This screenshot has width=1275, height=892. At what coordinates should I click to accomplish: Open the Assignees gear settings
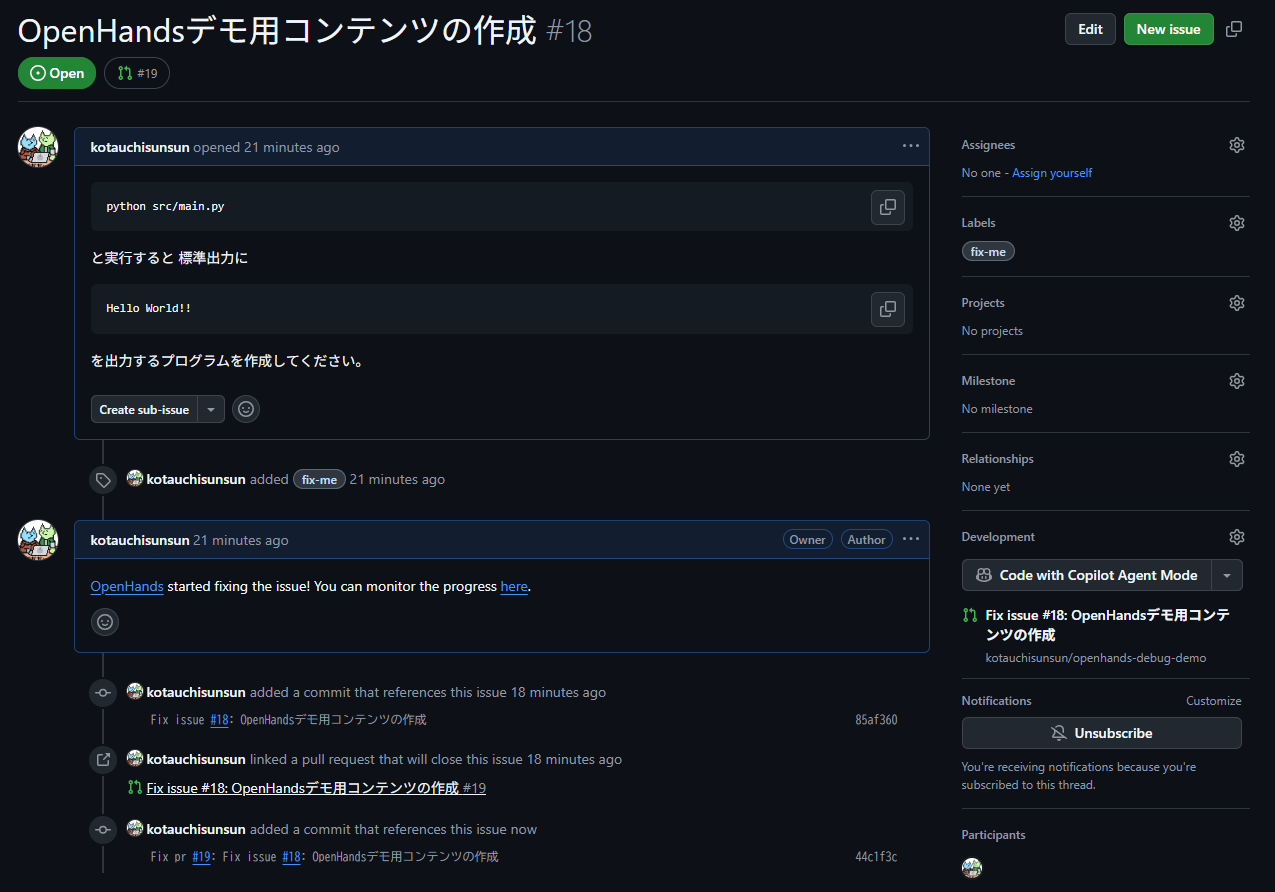click(1236, 144)
